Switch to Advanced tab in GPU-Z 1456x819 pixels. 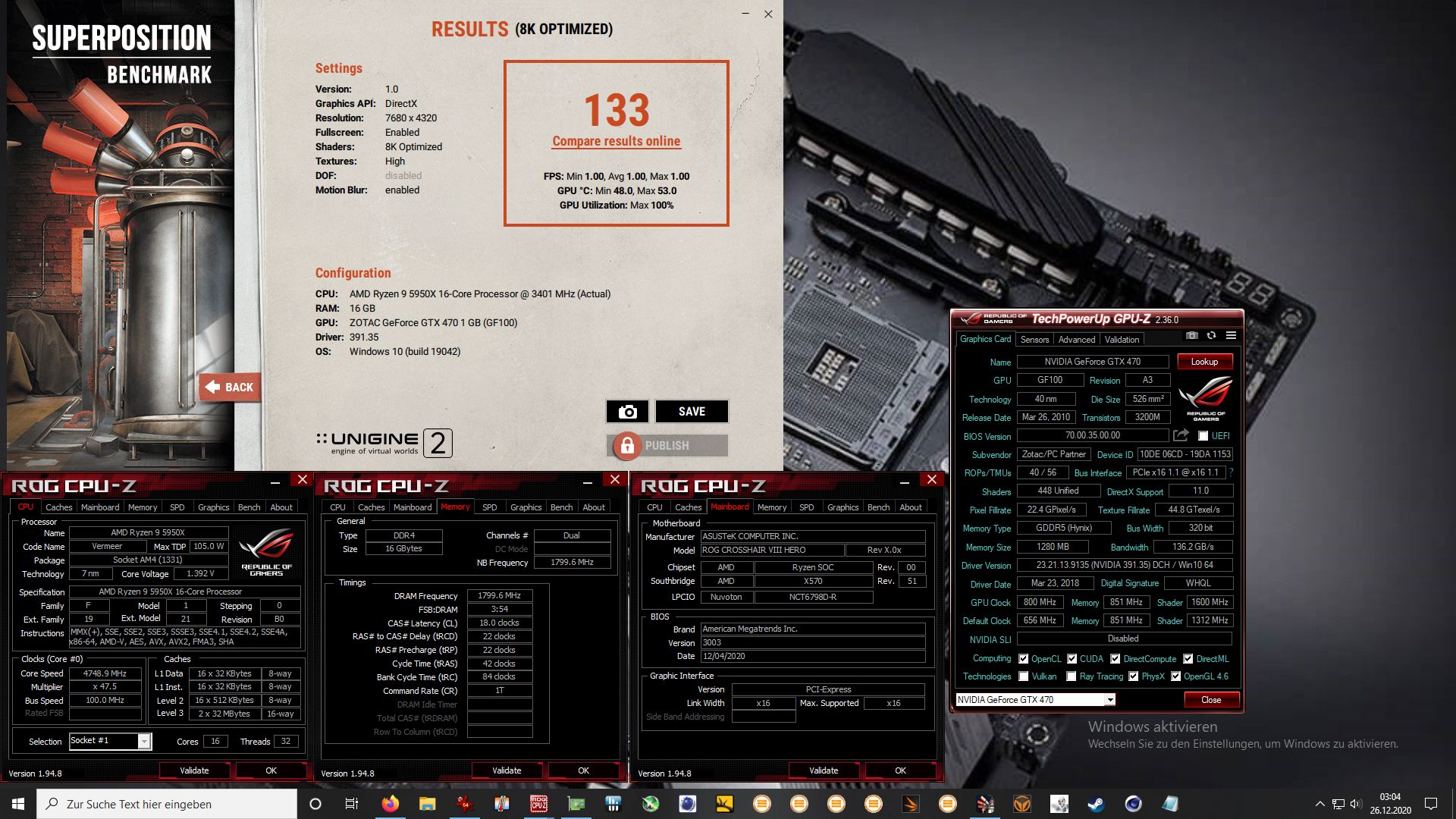pyautogui.click(x=1076, y=340)
